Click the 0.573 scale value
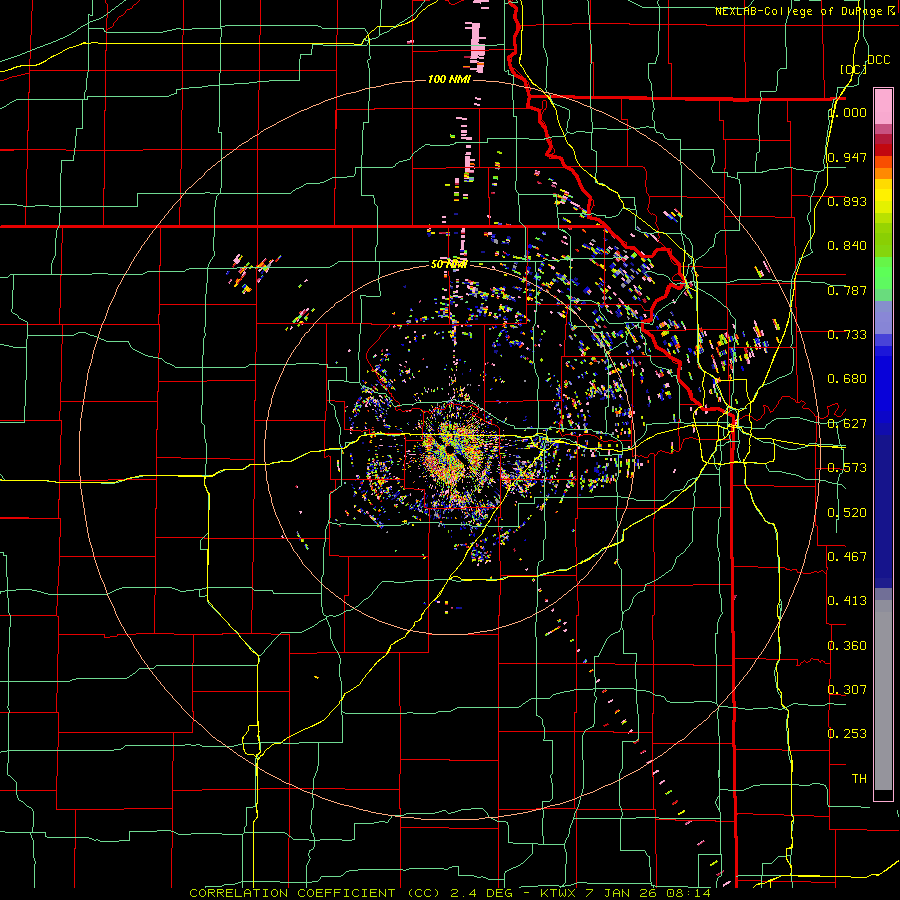 [x=847, y=468]
